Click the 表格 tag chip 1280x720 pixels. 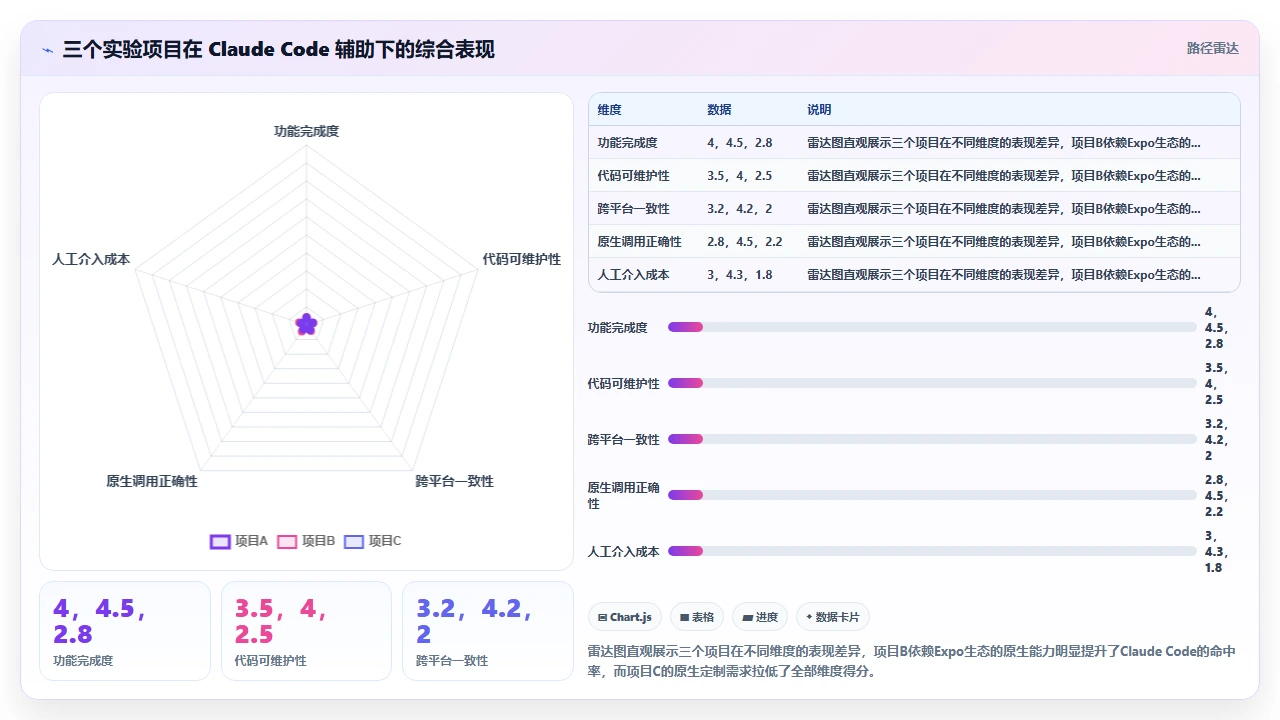[x=697, y=617]
